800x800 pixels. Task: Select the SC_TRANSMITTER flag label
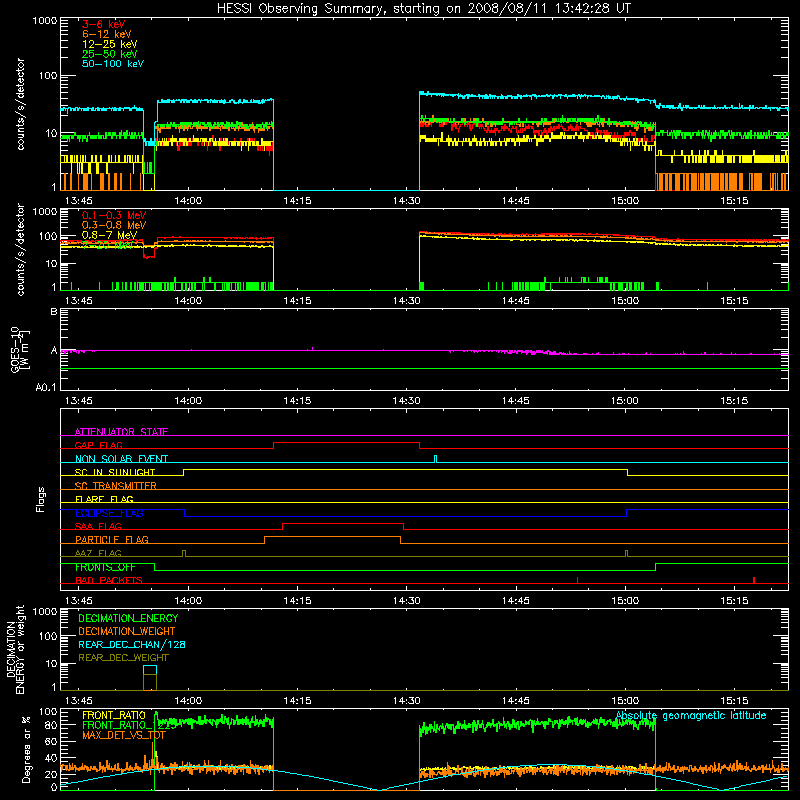(116, 486)
